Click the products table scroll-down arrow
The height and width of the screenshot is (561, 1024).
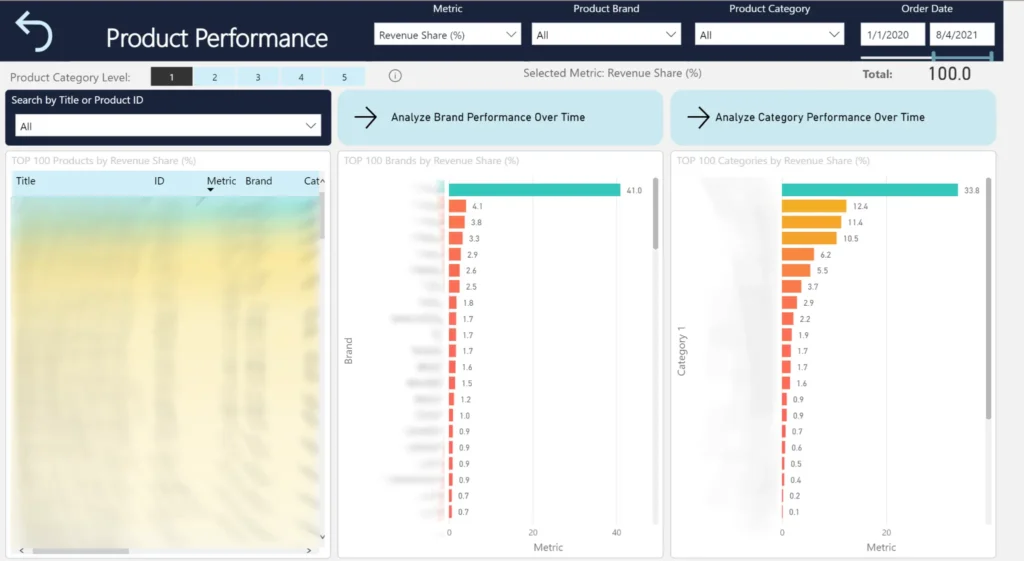(322, 537)
